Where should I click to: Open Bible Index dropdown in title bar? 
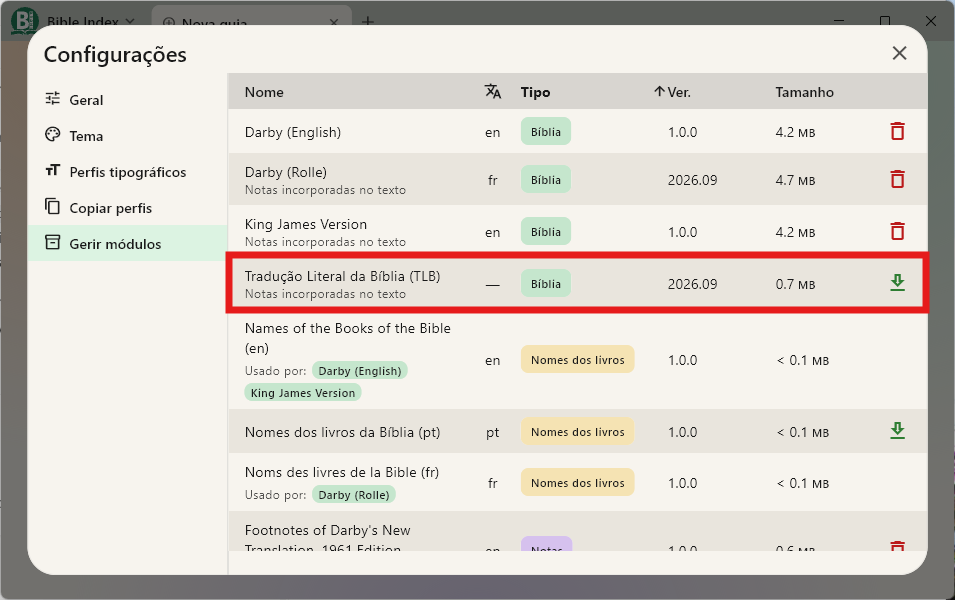[x=91, y=21]
